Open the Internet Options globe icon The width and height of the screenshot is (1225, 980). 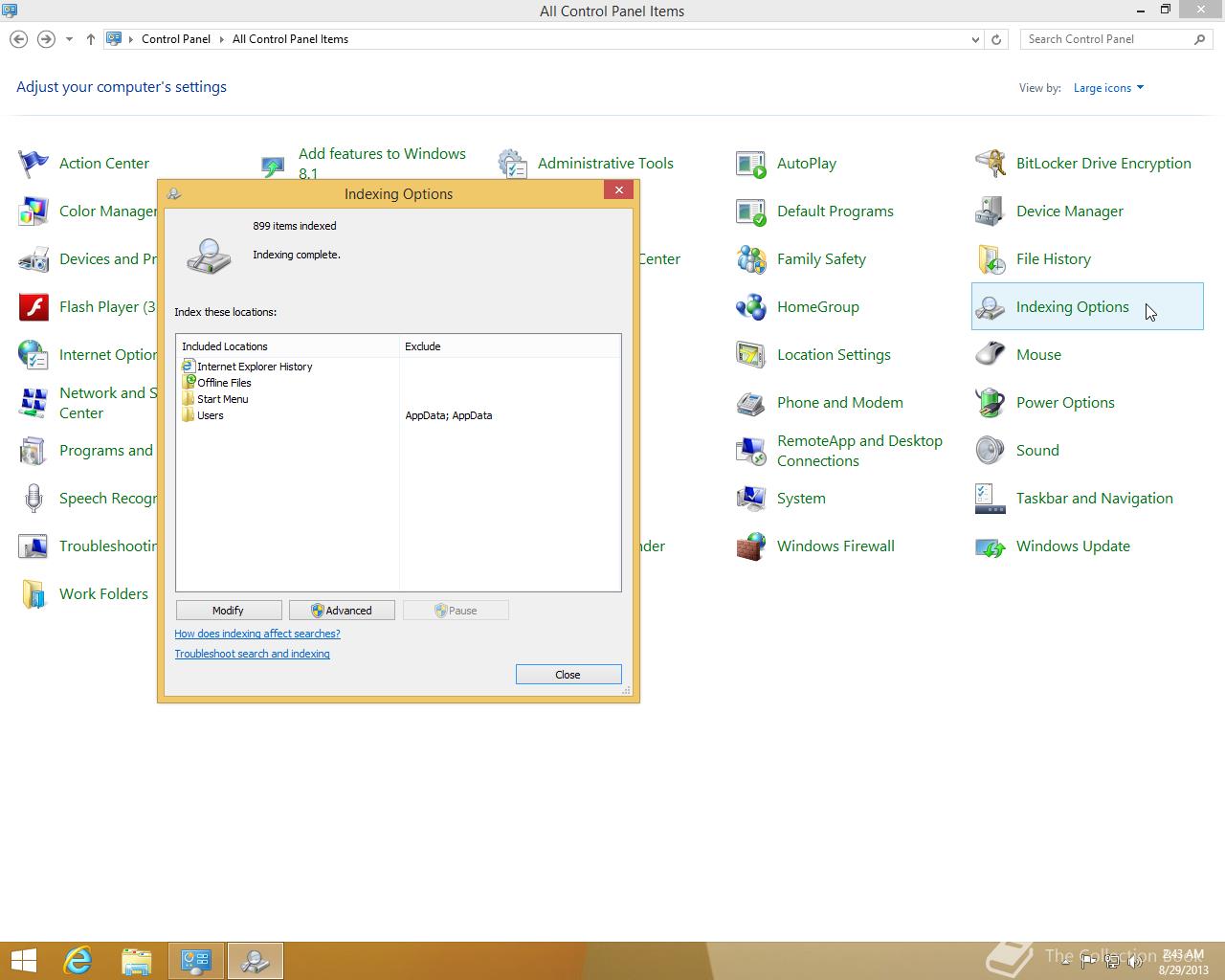coord(33,355)
